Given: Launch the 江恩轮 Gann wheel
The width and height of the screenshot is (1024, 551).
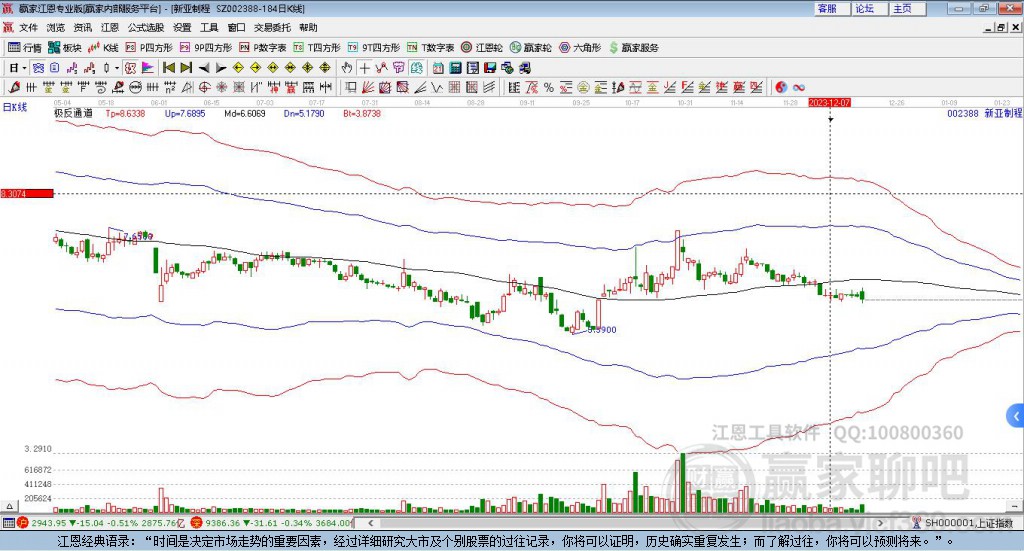Looking at the screenshot, I should click(482, 48).
